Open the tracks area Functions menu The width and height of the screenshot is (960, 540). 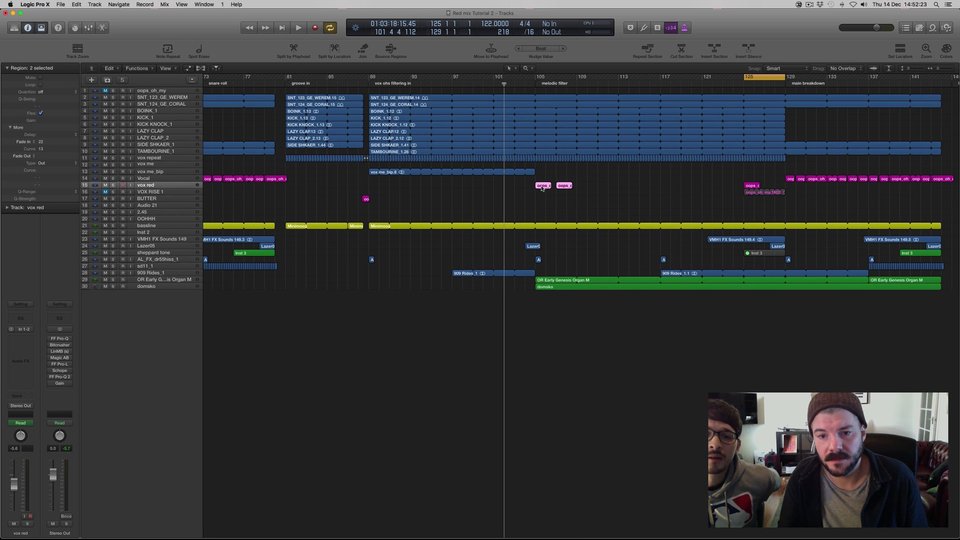click(138, 69)
